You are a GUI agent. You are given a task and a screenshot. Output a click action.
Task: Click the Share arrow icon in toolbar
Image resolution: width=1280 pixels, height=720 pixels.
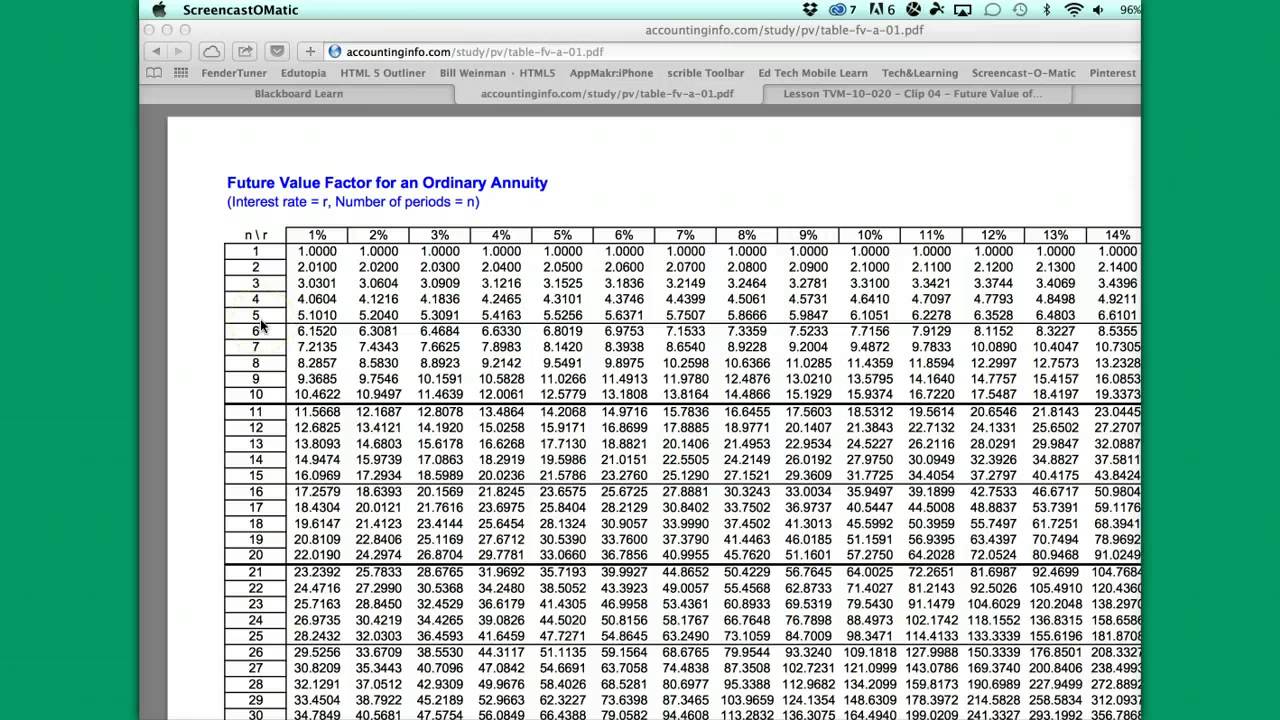(x=244, y=51)
